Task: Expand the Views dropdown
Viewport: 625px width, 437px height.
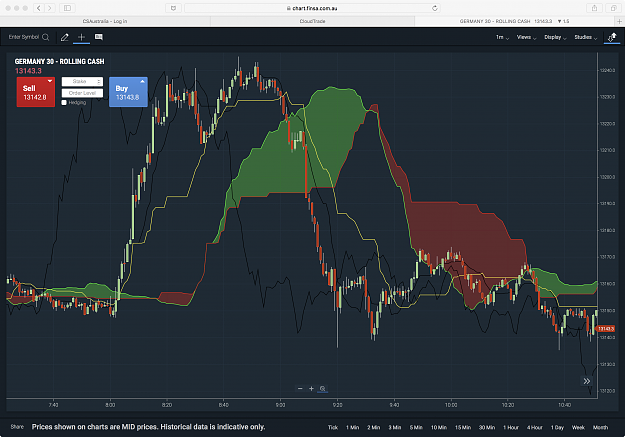Action: click(527, 37)
